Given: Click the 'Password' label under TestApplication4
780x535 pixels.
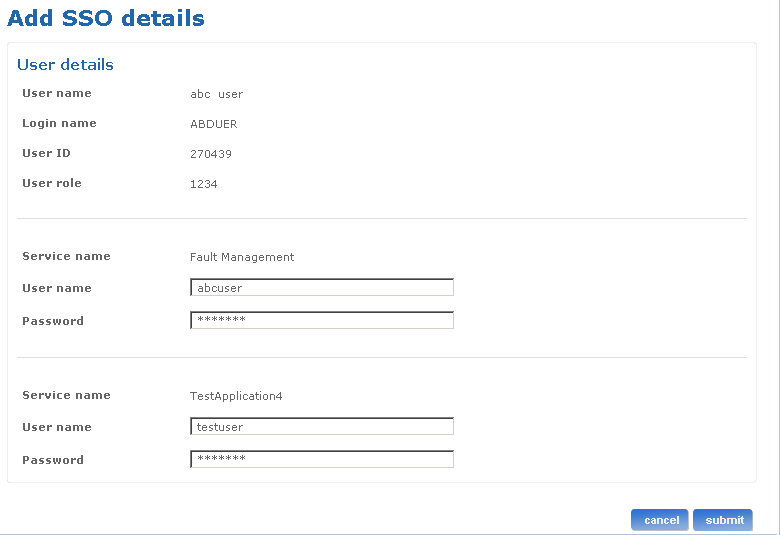Looking at the screenshot, I should click(53, 460).
